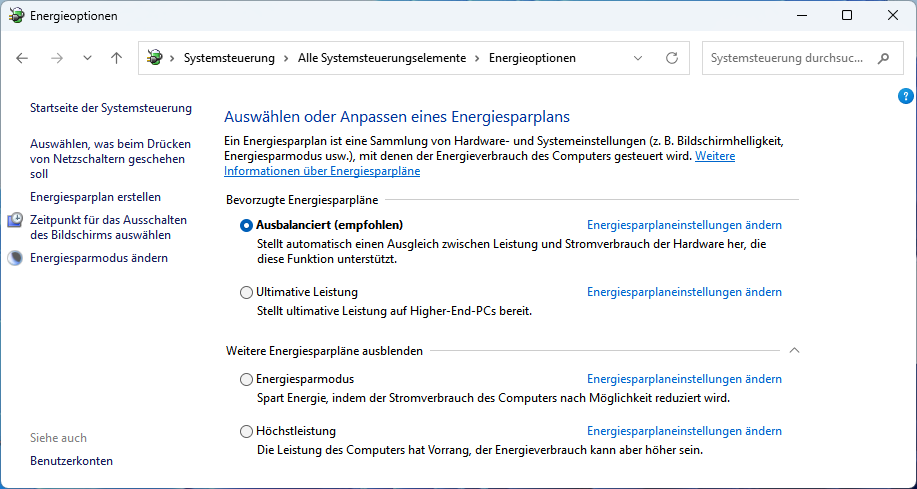The width and height of the screenshot is (917, 489).
Task: Click the back navigation arrow
Action: point(22,58)
